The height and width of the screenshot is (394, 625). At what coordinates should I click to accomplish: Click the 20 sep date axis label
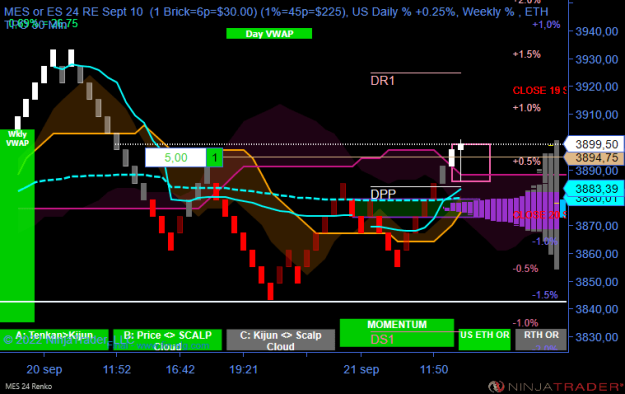point(44,370)
